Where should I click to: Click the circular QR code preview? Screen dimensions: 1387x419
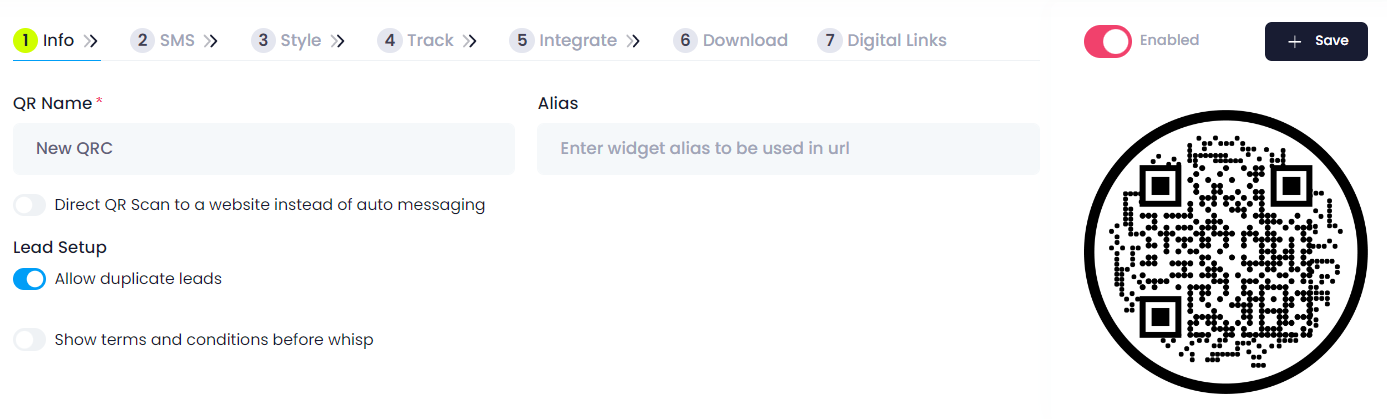click(1225, 252)
